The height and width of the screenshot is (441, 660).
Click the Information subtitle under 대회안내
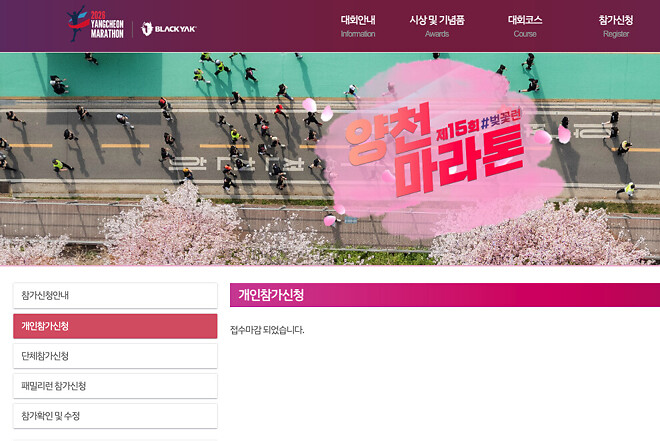pyautogui.click(x=358, y=34)
